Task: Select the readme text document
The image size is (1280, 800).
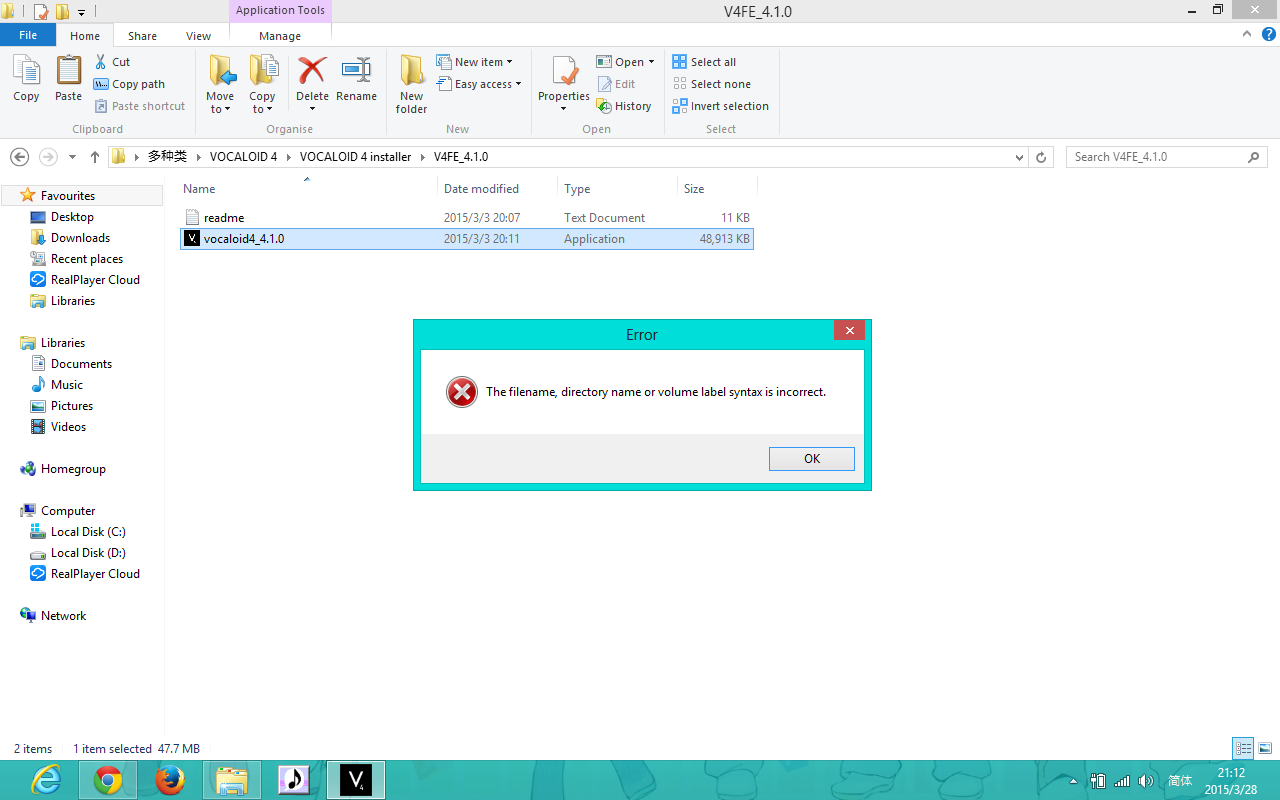Action: point(466,218)
